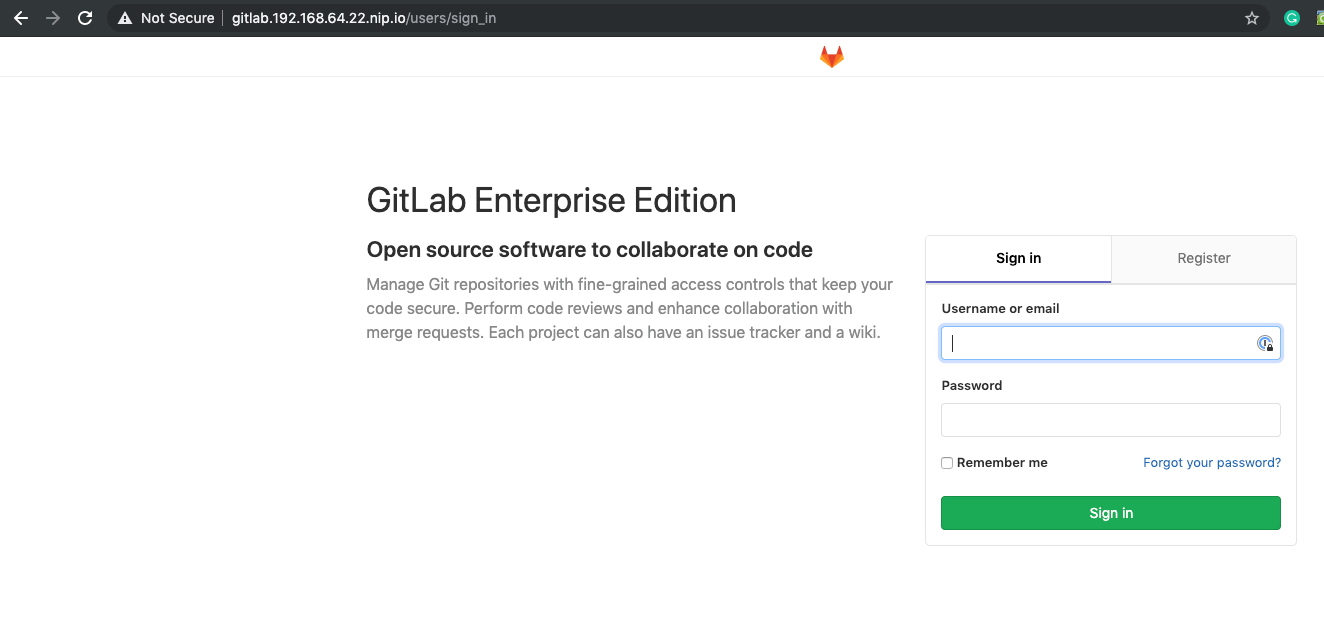Screen dimensions: 1324x626
Task: Click the GitLab fox logo
Action: pyautogui.click(x=831, y=57)
